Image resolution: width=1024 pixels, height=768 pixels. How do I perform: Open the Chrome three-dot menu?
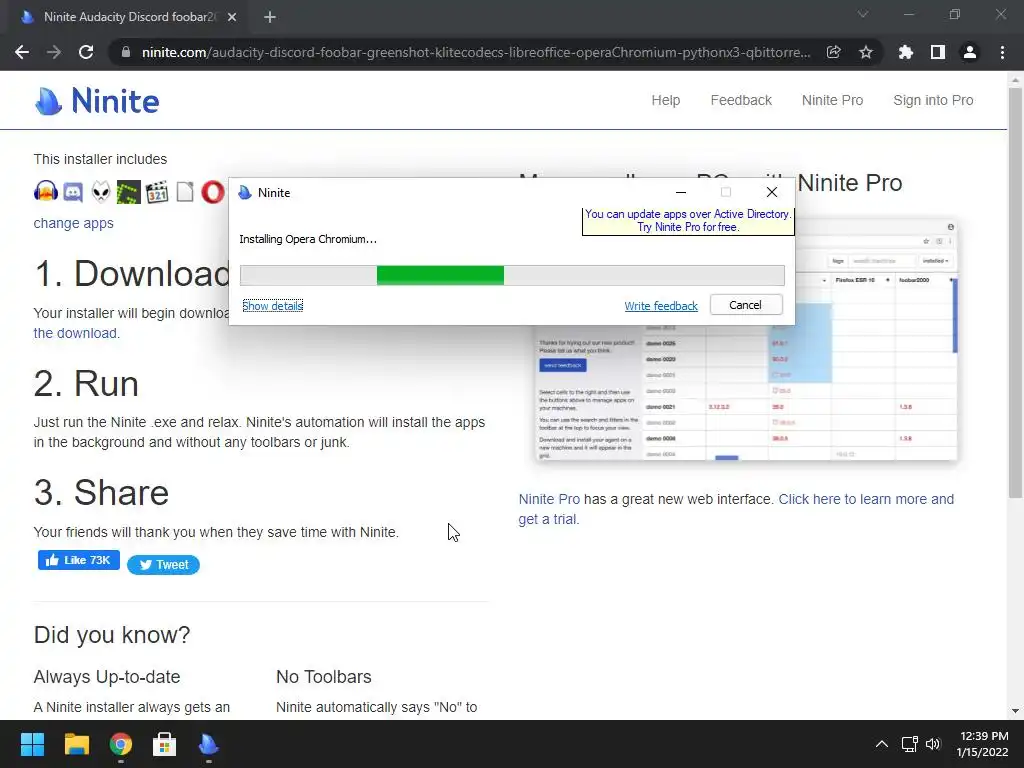(x=1002, y=52)
